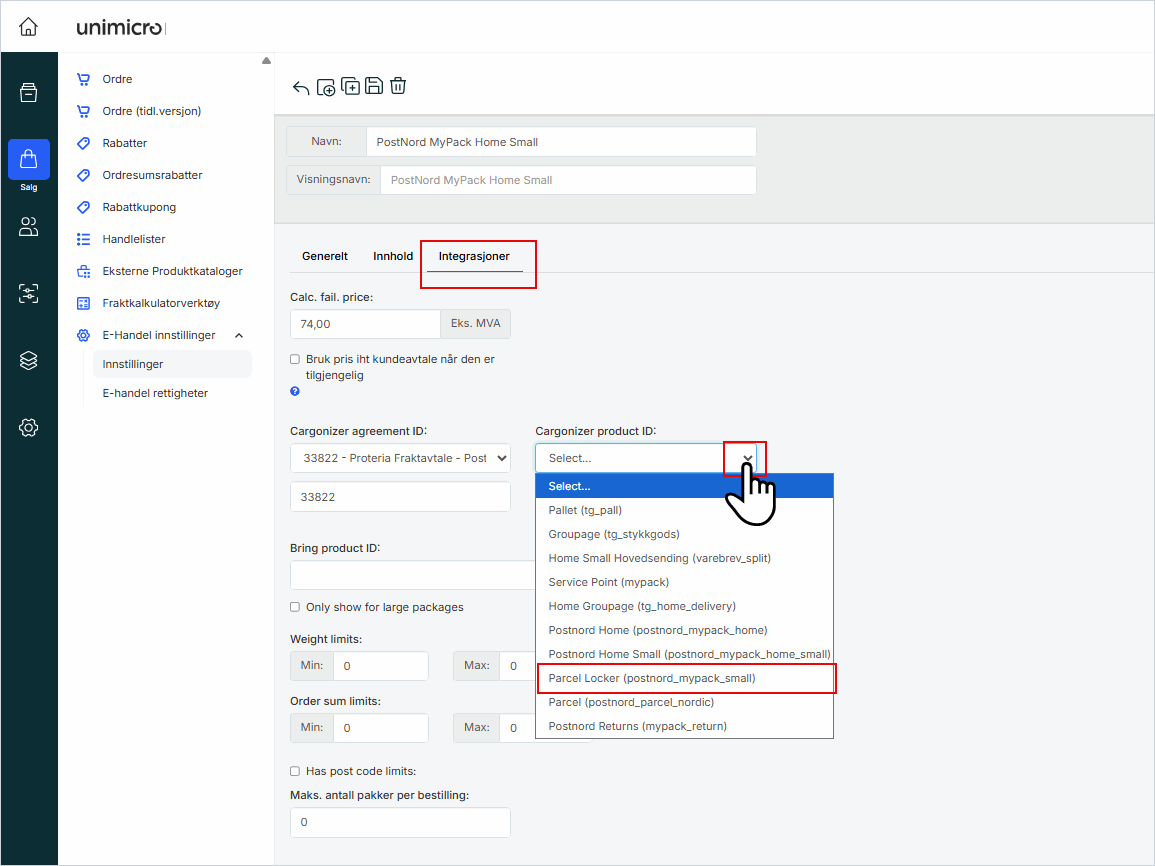
Task: Click the blue help question mark icon
Action: pos(295,391)
